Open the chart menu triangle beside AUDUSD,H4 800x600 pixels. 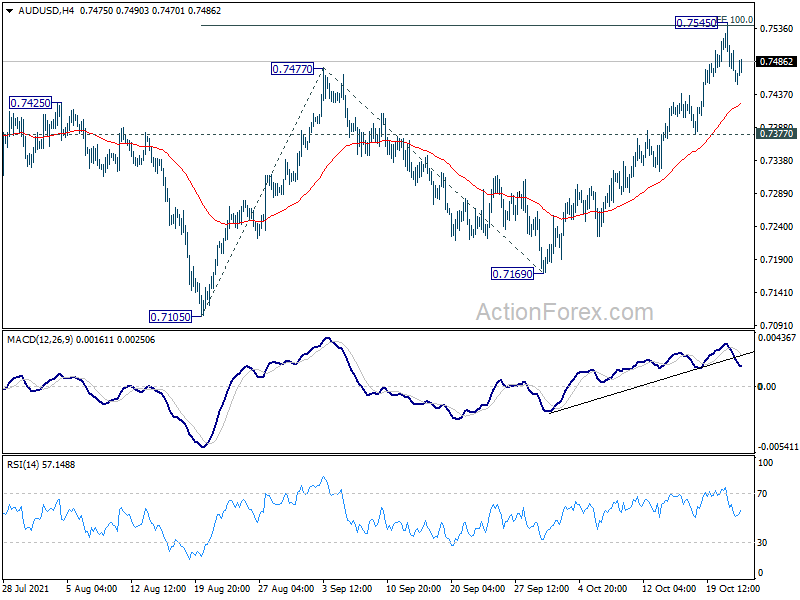[x=9, y=11]
